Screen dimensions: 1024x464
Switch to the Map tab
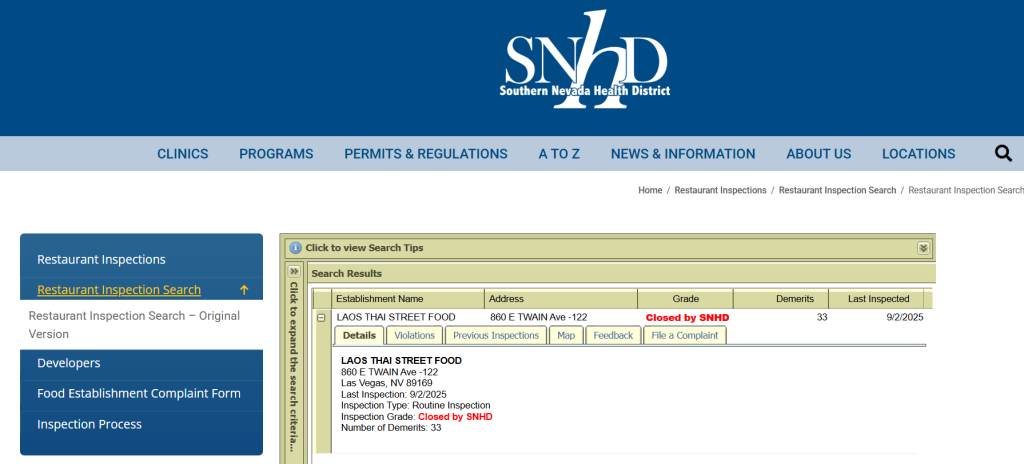pyautogui.click(x=566, y=335)
